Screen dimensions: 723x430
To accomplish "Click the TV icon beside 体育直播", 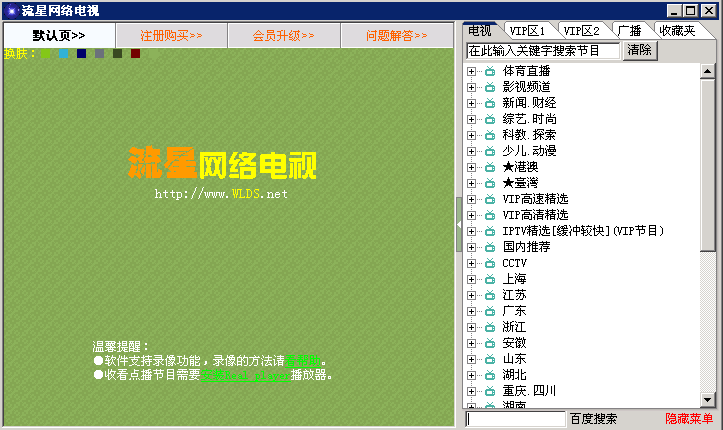I will click(490, 71).
